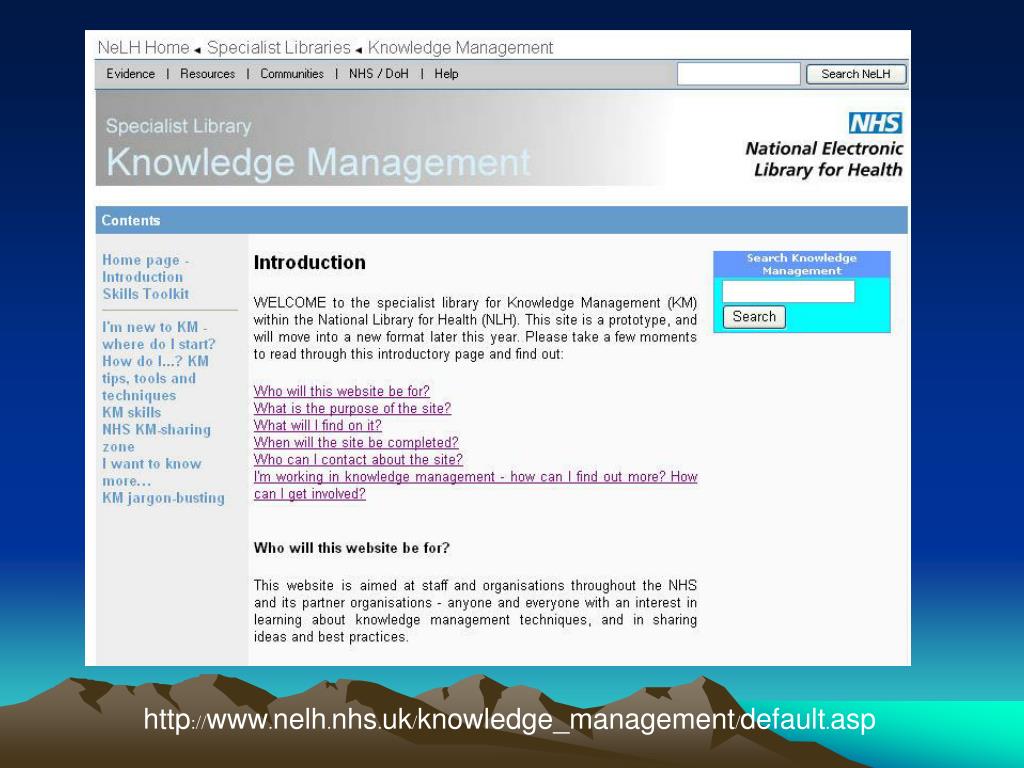Click 'Who will this website be for?' bold heading
This screenshot has height=768, width=1024.
point(351,547)
